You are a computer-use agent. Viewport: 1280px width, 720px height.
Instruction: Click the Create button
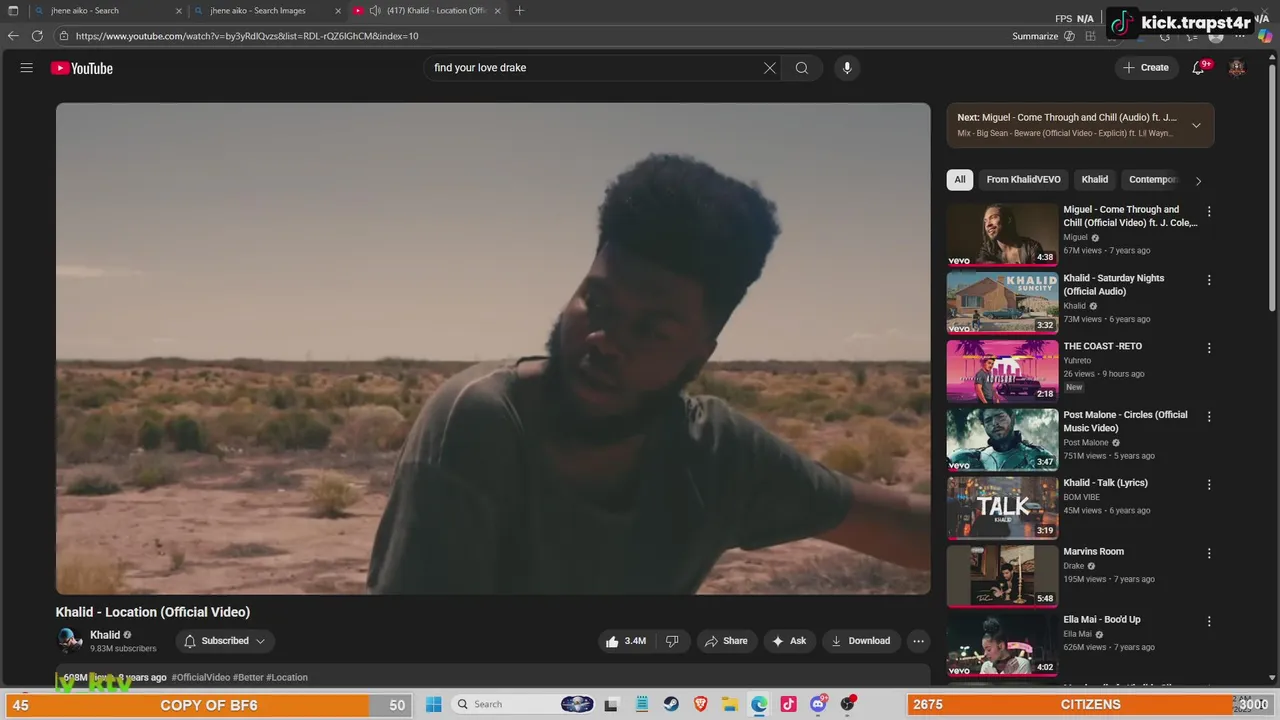click(1146, 68)
